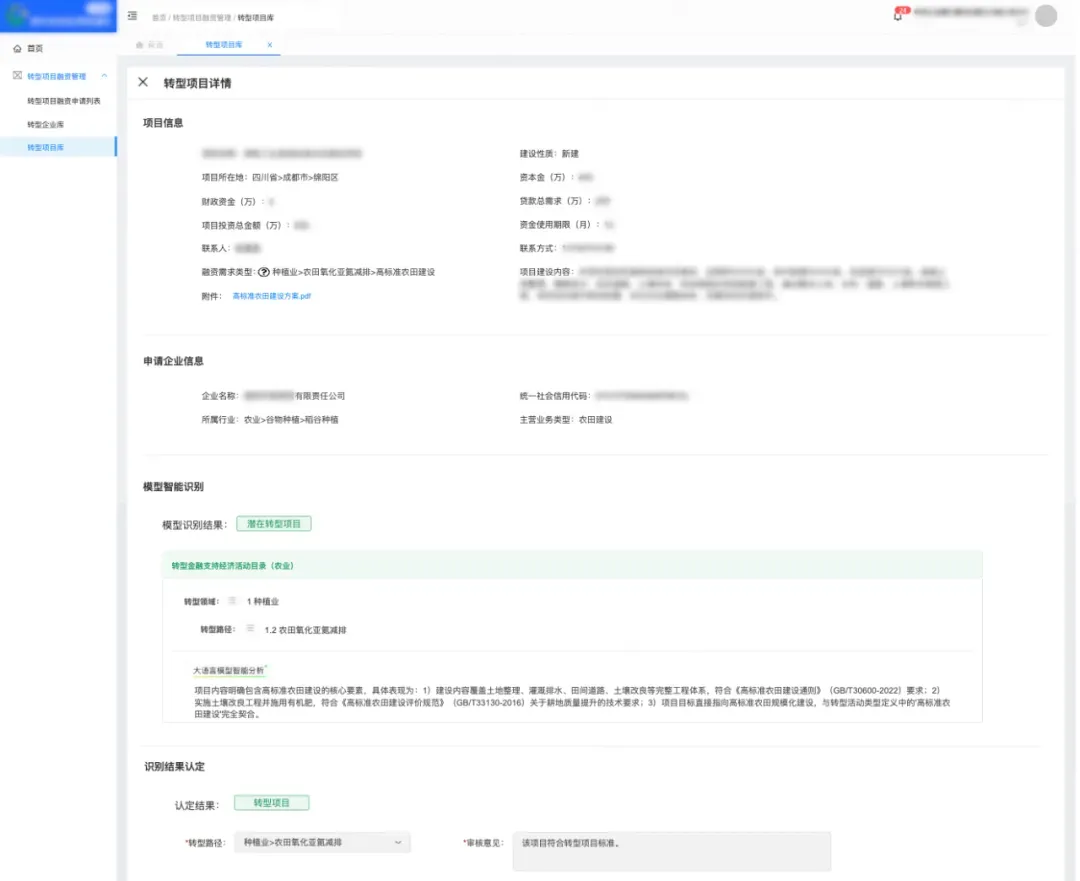Click the sidebar collapse hamburger icon
The image size is (1080, 881).
click(x=132, y=16)
